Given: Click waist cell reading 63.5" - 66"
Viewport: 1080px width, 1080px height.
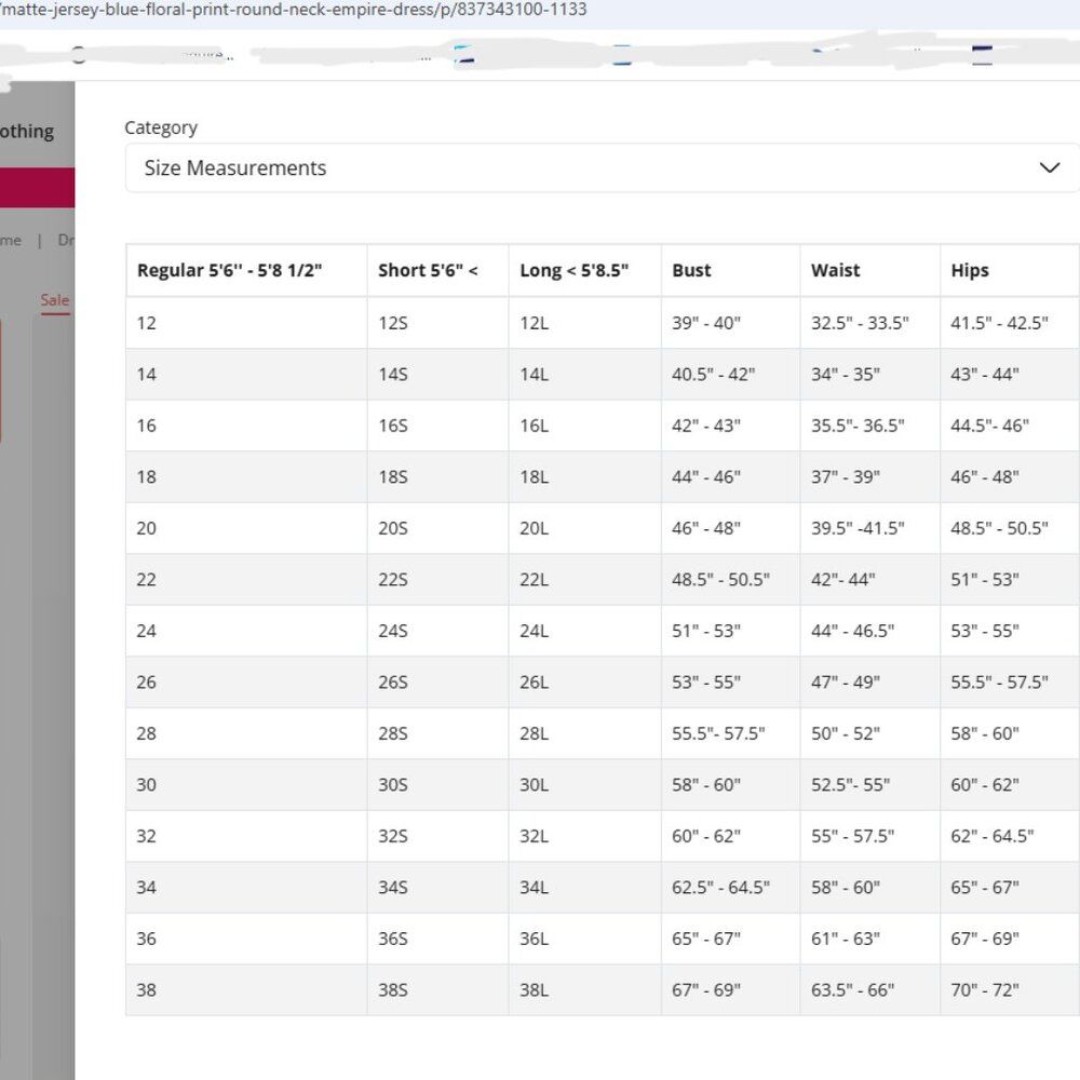Looking at the screenshot, I should (x=852, y=990).
